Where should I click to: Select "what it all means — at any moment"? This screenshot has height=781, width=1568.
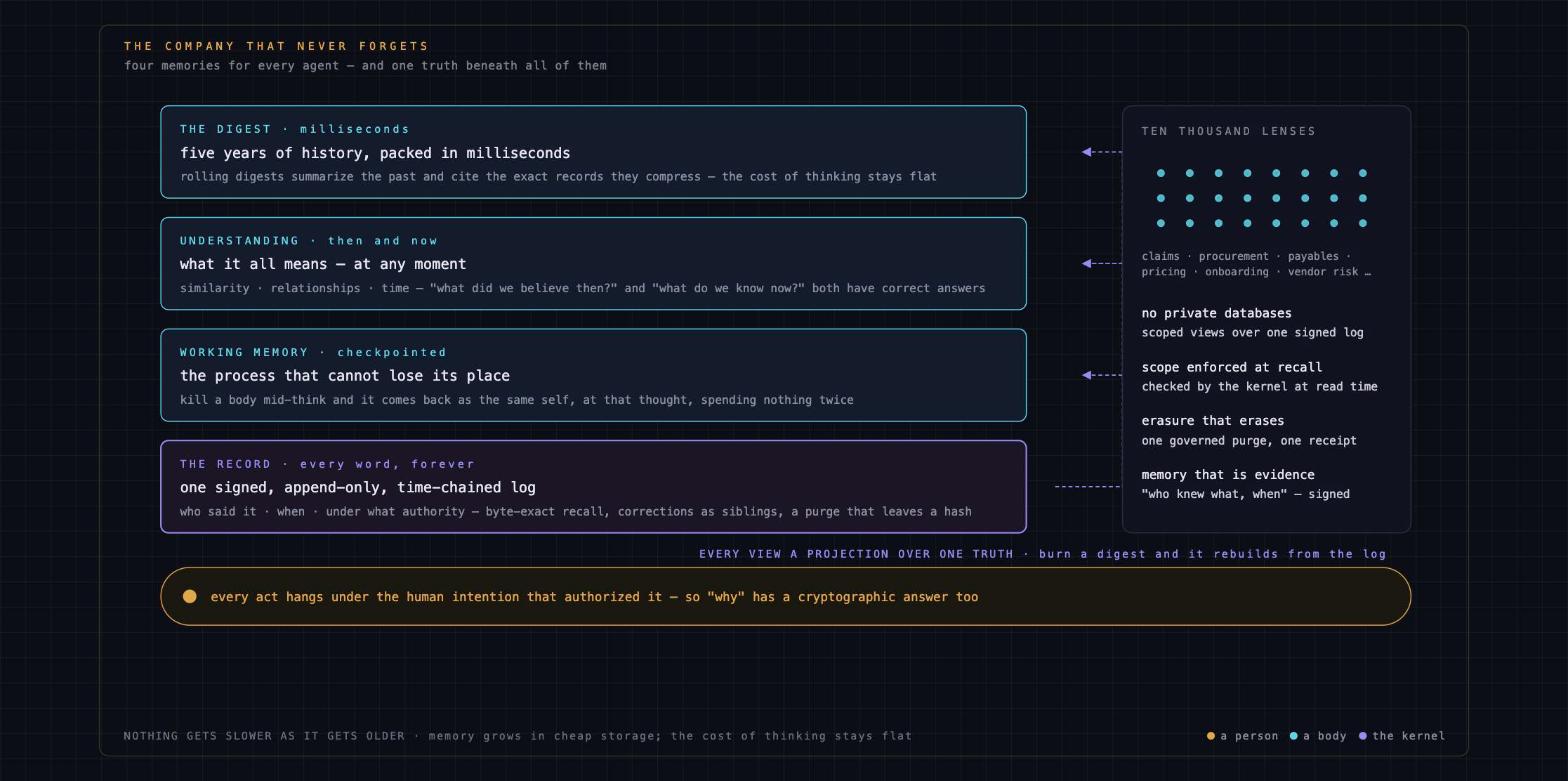coord(323,264)
